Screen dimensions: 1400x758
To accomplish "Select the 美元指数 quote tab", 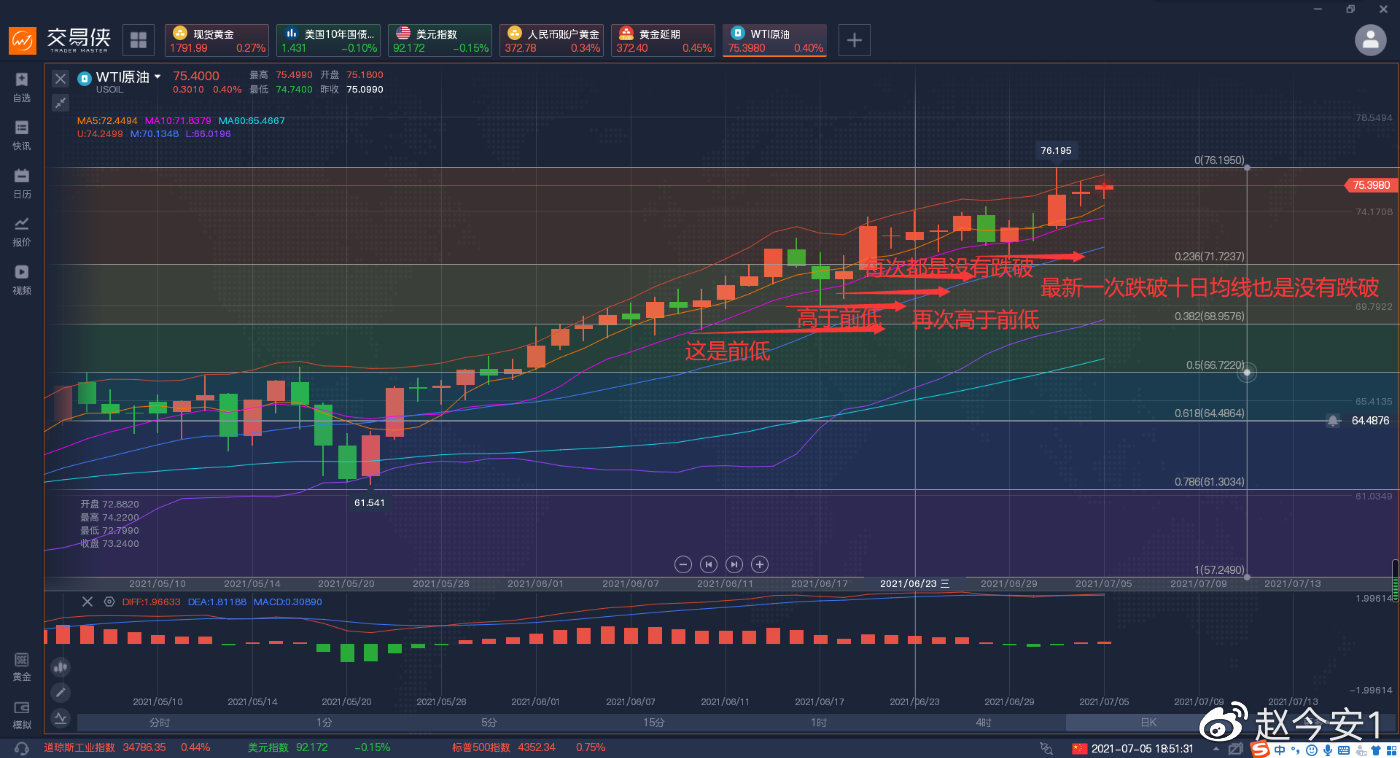I will click(440, 40).
